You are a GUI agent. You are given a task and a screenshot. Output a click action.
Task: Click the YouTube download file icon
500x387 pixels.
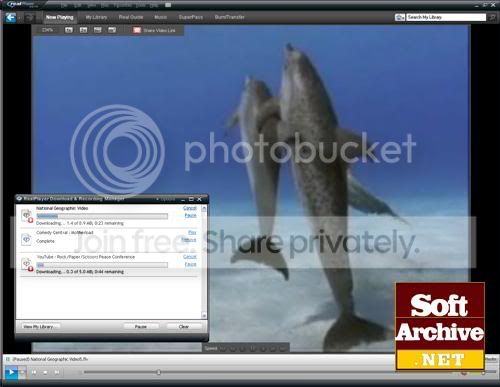pos(27,264)
